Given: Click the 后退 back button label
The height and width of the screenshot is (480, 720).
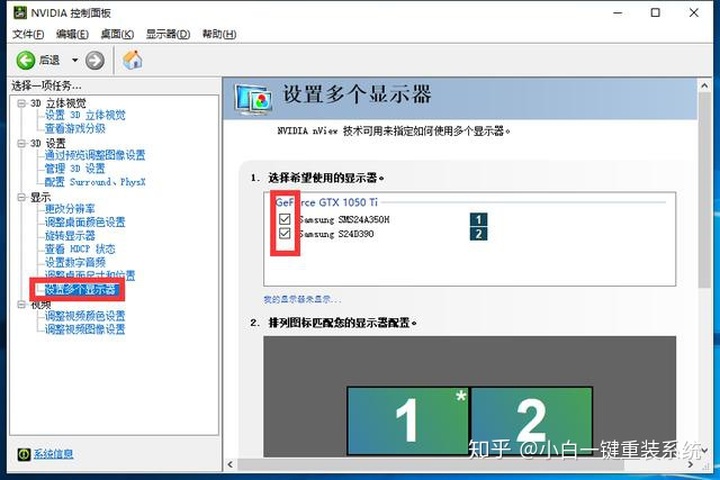Looking at the screenshot, I should [49, 60].
